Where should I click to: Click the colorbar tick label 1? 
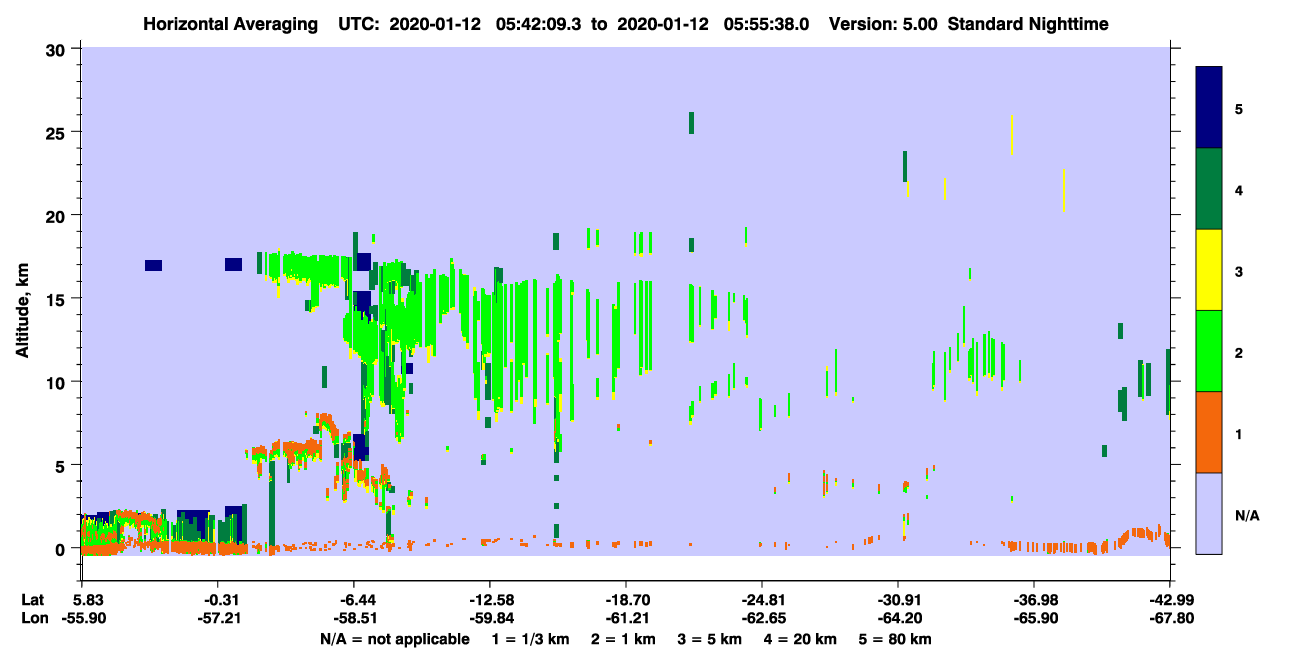click(1239, 433)
